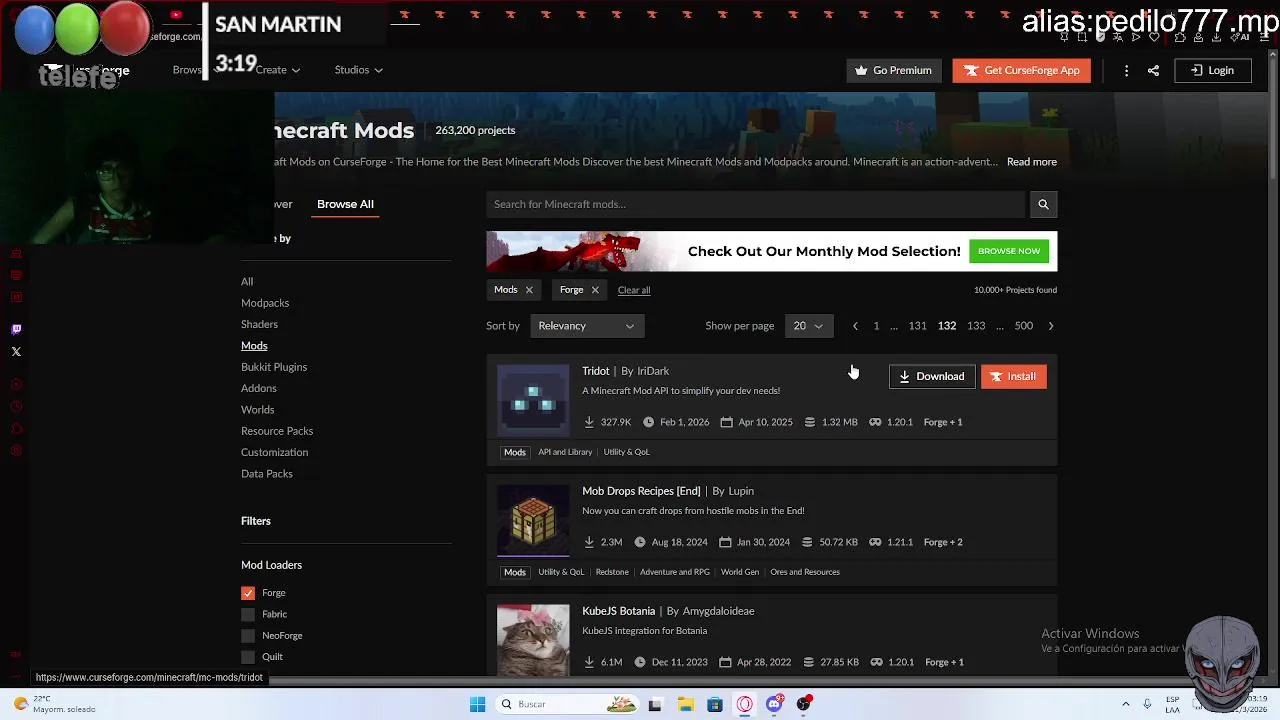Select Bukkit Plugins category
This screenshot has height=720, width=1280.
[x=274, y=367]
